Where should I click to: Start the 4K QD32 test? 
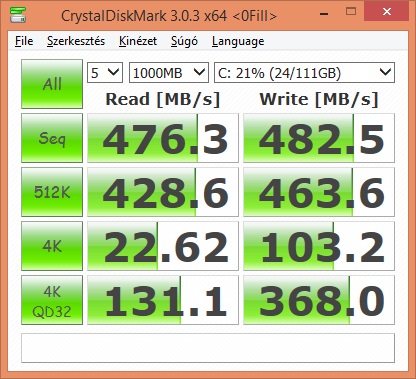click(52, 300)
